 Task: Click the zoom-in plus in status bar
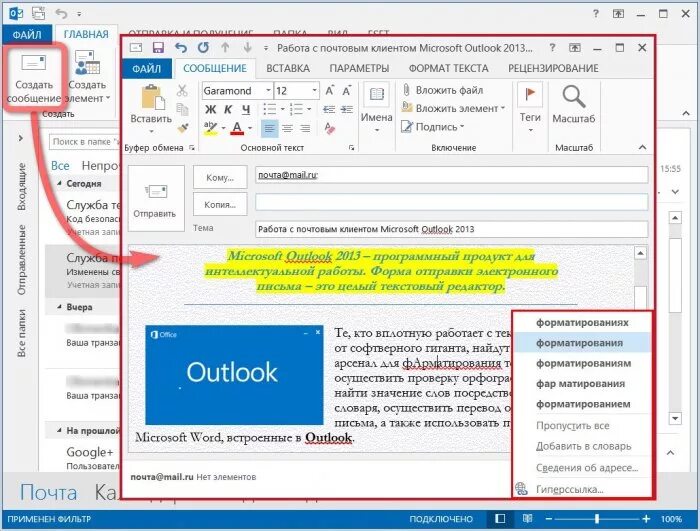coord(646,519)
